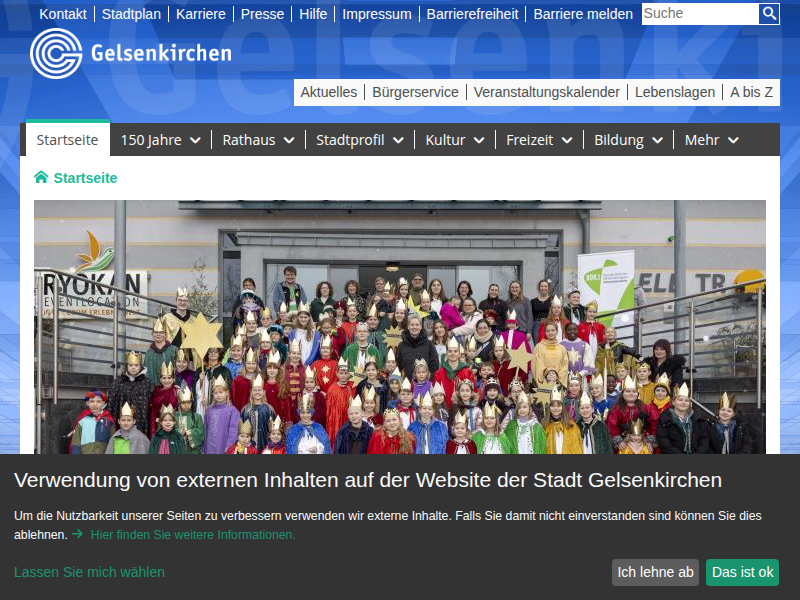
Task: Expand the Freizeit menu
Action: click(x=538, y=140)
